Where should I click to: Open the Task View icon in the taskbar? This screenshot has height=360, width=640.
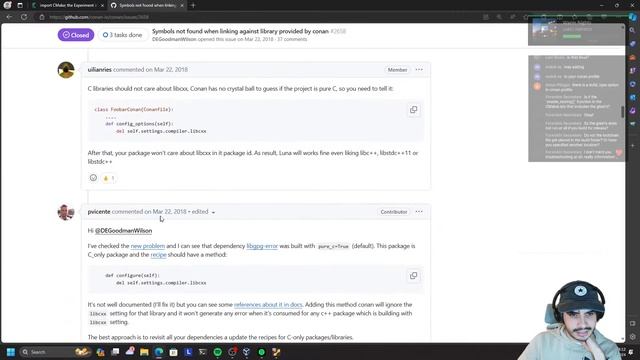tap(115, 352)
